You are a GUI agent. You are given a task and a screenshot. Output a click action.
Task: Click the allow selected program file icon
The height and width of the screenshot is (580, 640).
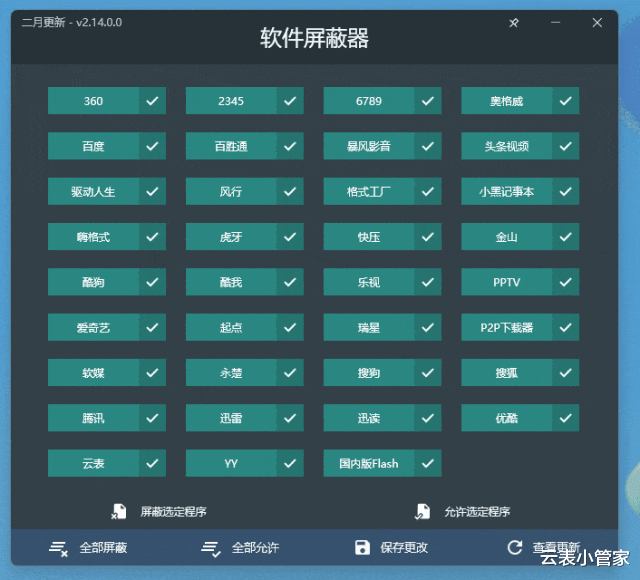click(x=422, y=511)
